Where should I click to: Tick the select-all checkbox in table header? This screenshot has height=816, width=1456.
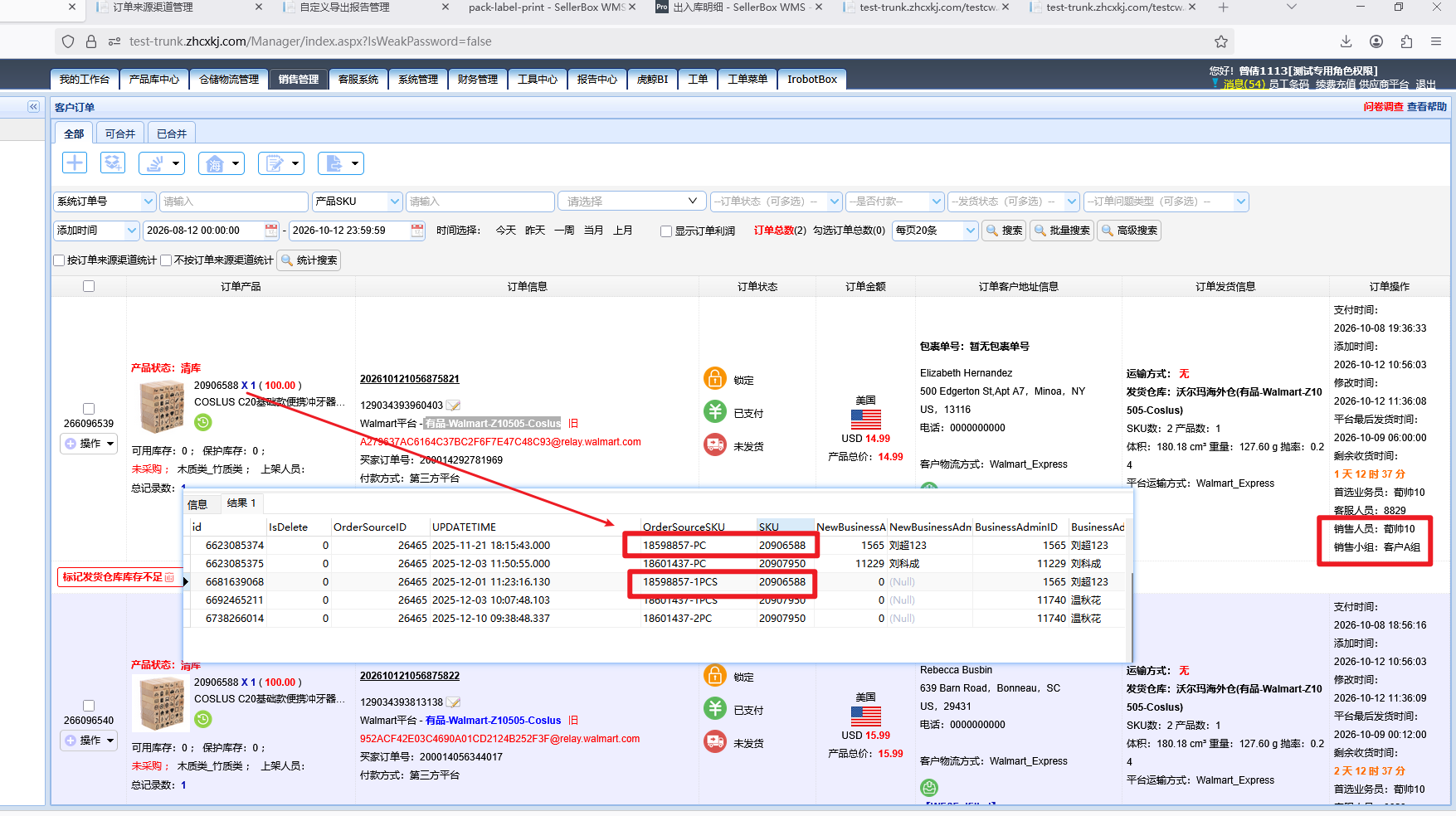[89, 286]
